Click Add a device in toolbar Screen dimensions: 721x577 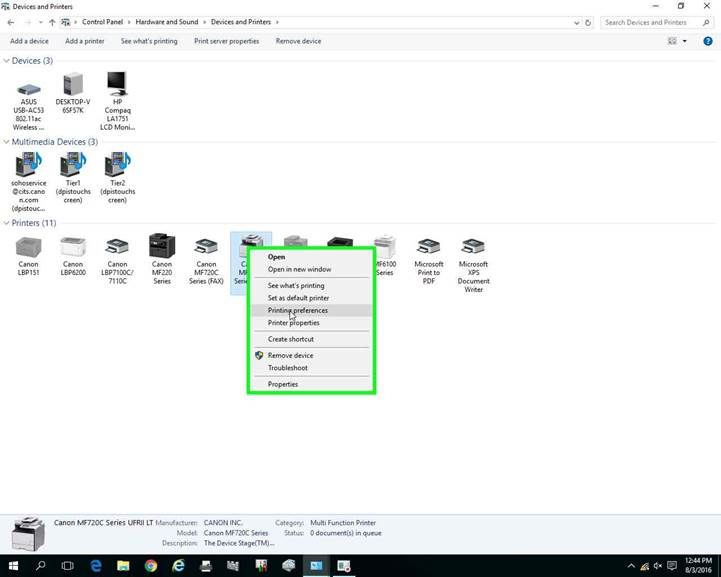click(x=29, y=41)
